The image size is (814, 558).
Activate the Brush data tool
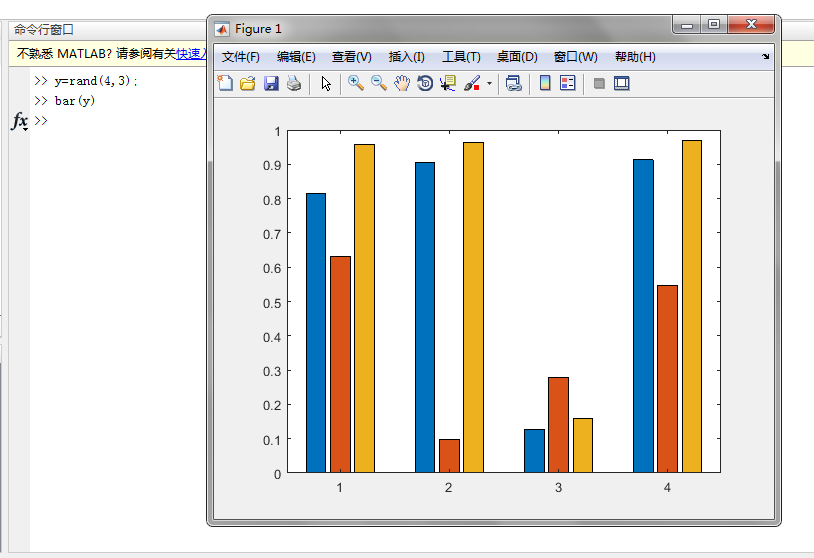(x=472, y=83)
